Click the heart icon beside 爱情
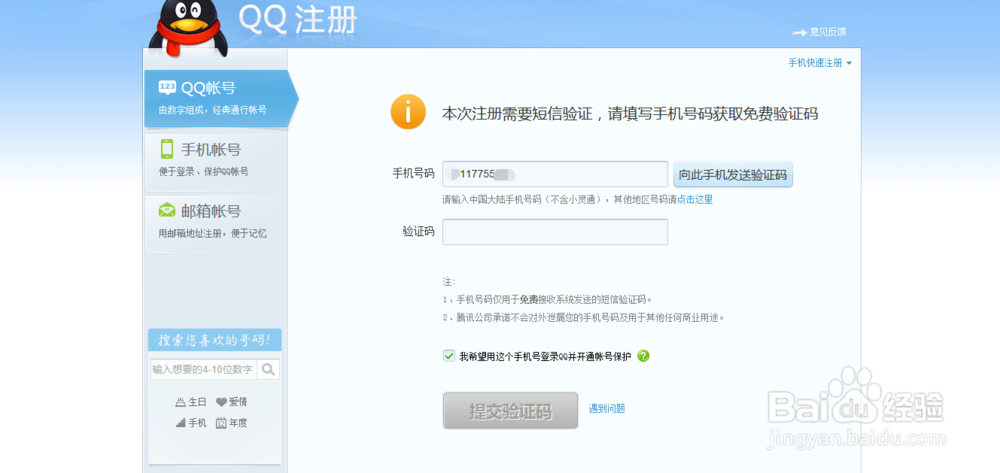Image resolution: width=1000 pixels, height=473 pixels. point(221,402)
